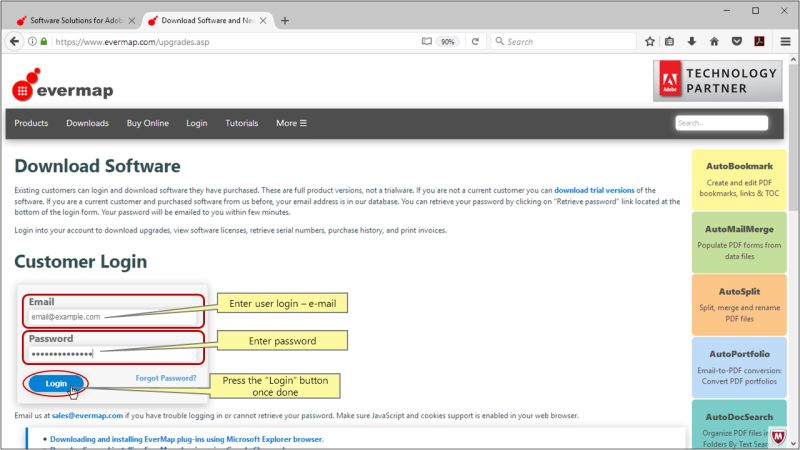Open Pocket icon in toolbar

pyautogui.click(x=736, y=41)
